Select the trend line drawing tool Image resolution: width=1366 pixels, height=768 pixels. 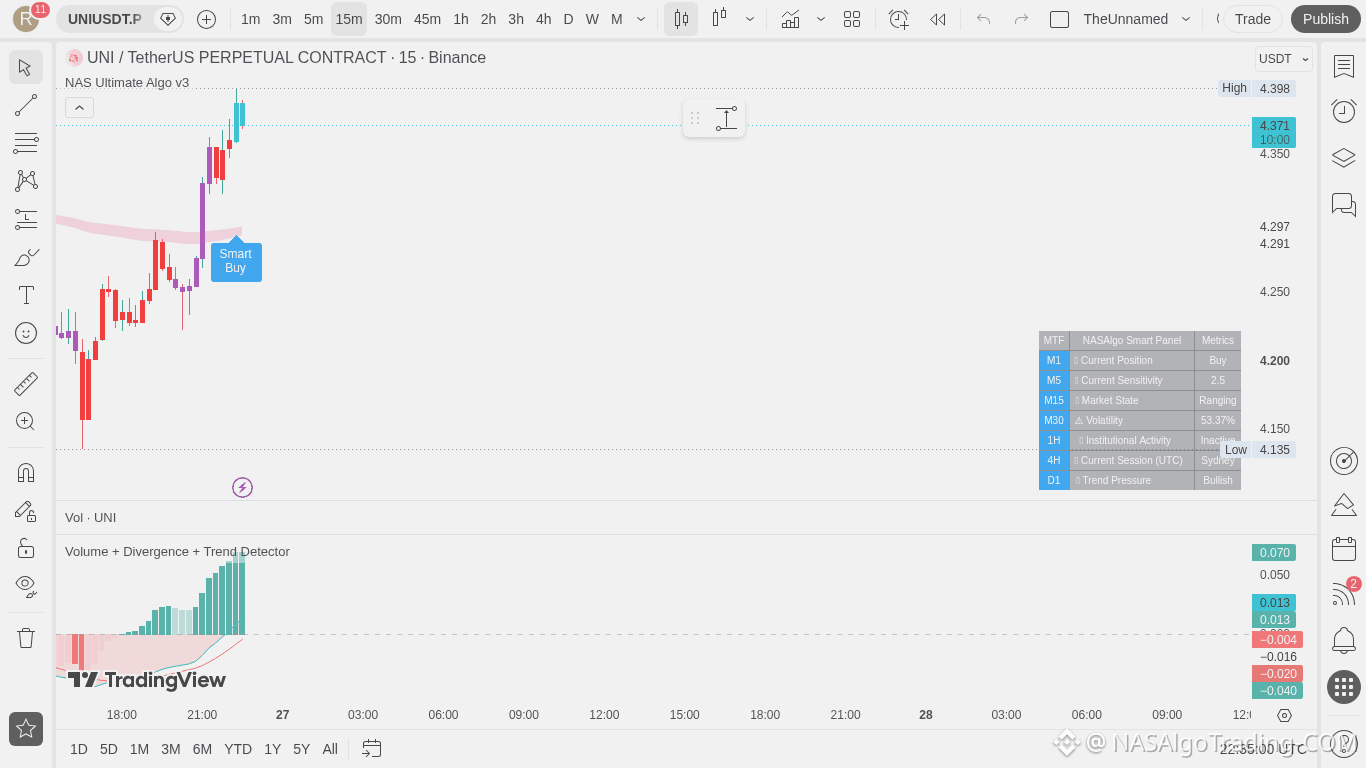[x=26, y=105]
